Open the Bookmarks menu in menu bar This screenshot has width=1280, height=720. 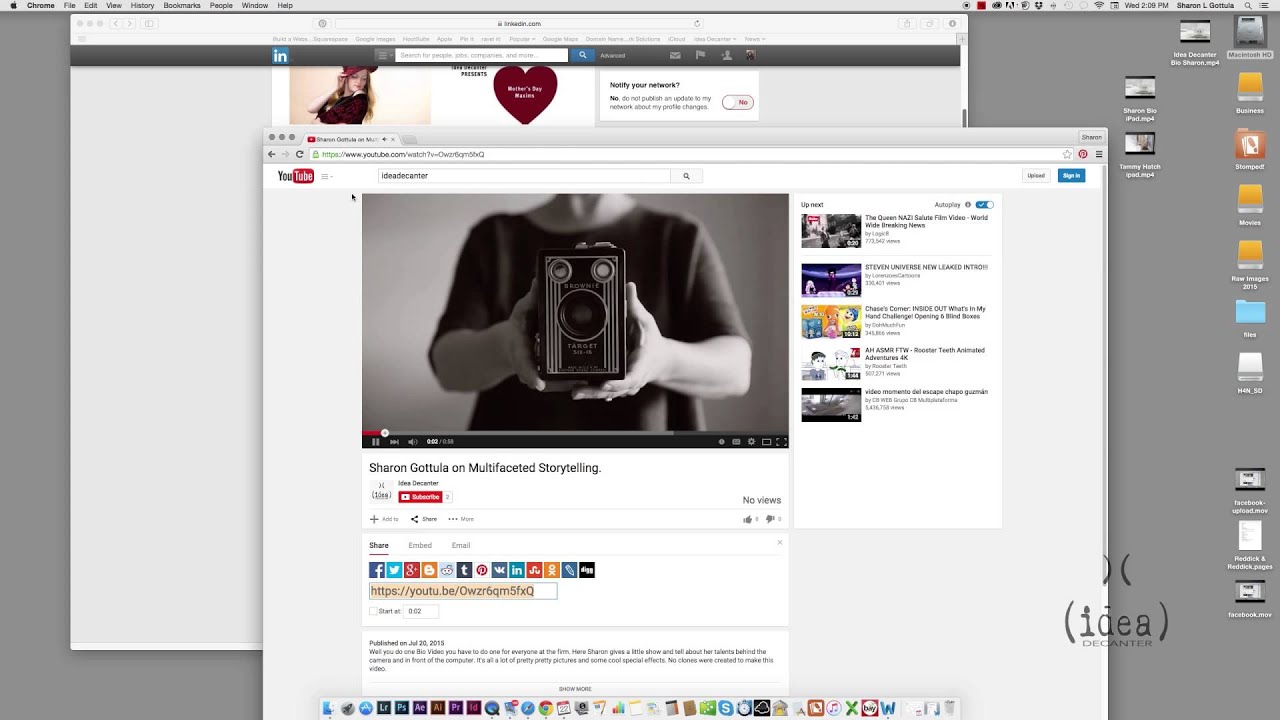[182, 6]
